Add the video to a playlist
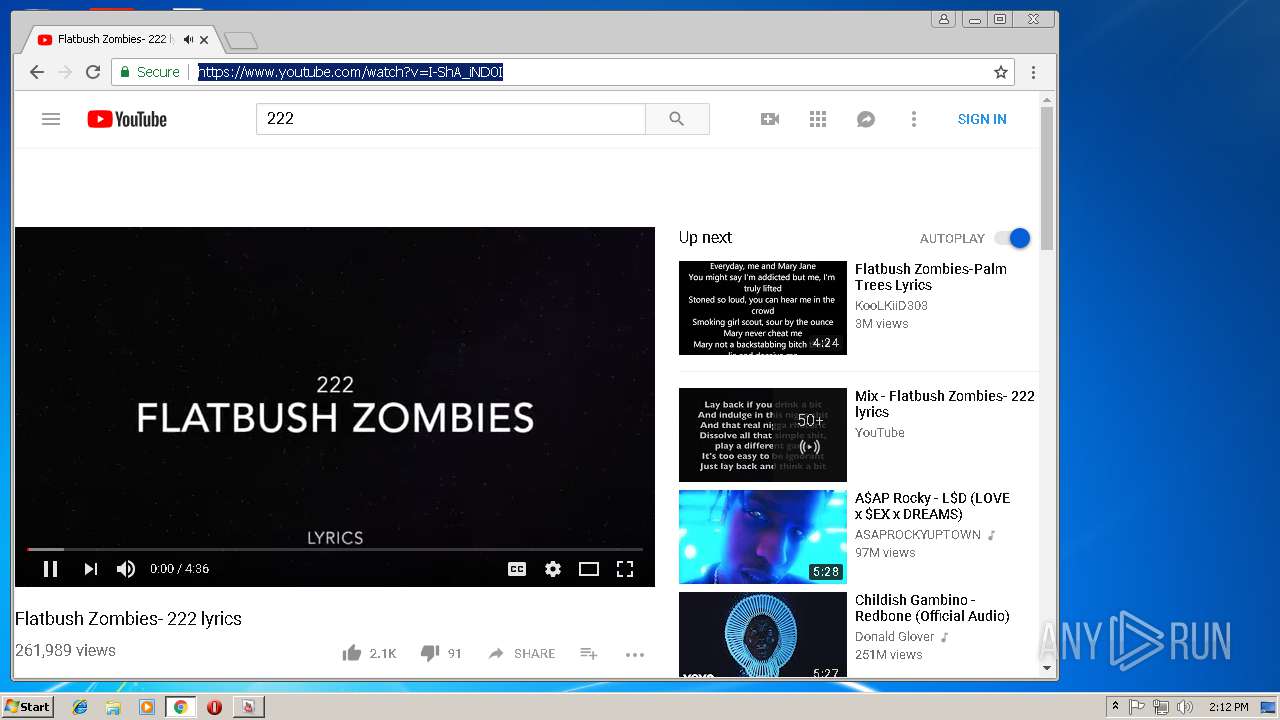This screenshot has width=1280, height=720. point(589,653)
